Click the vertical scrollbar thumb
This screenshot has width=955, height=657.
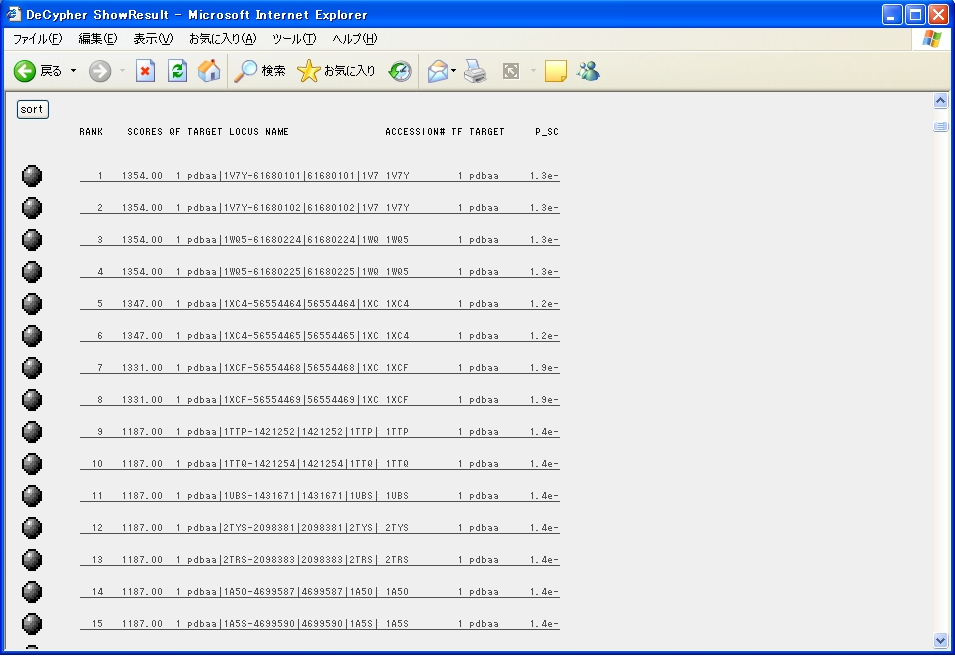click(940, 127)
